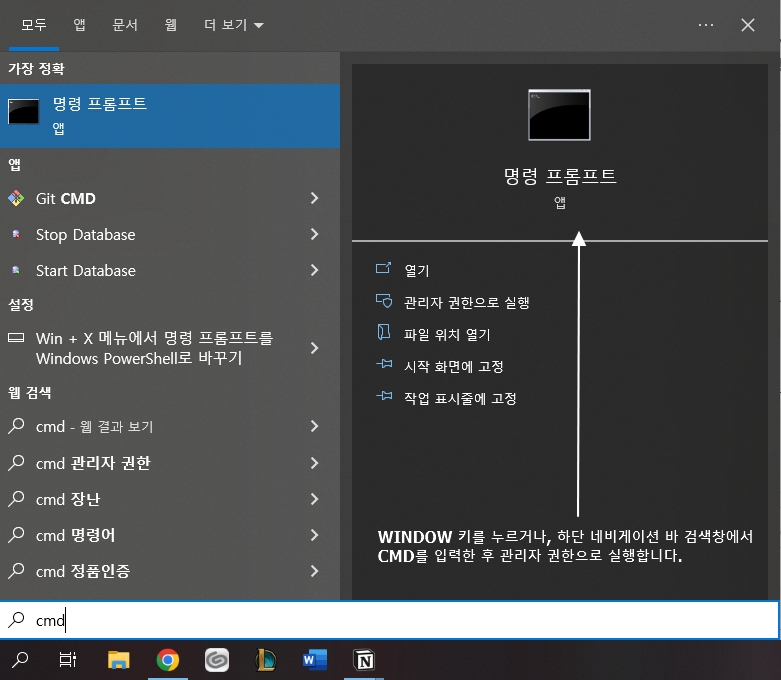This screenshot has height=680, width=781.
Task: Click 열기 to open Command Prompt
Action: point(417,271)
